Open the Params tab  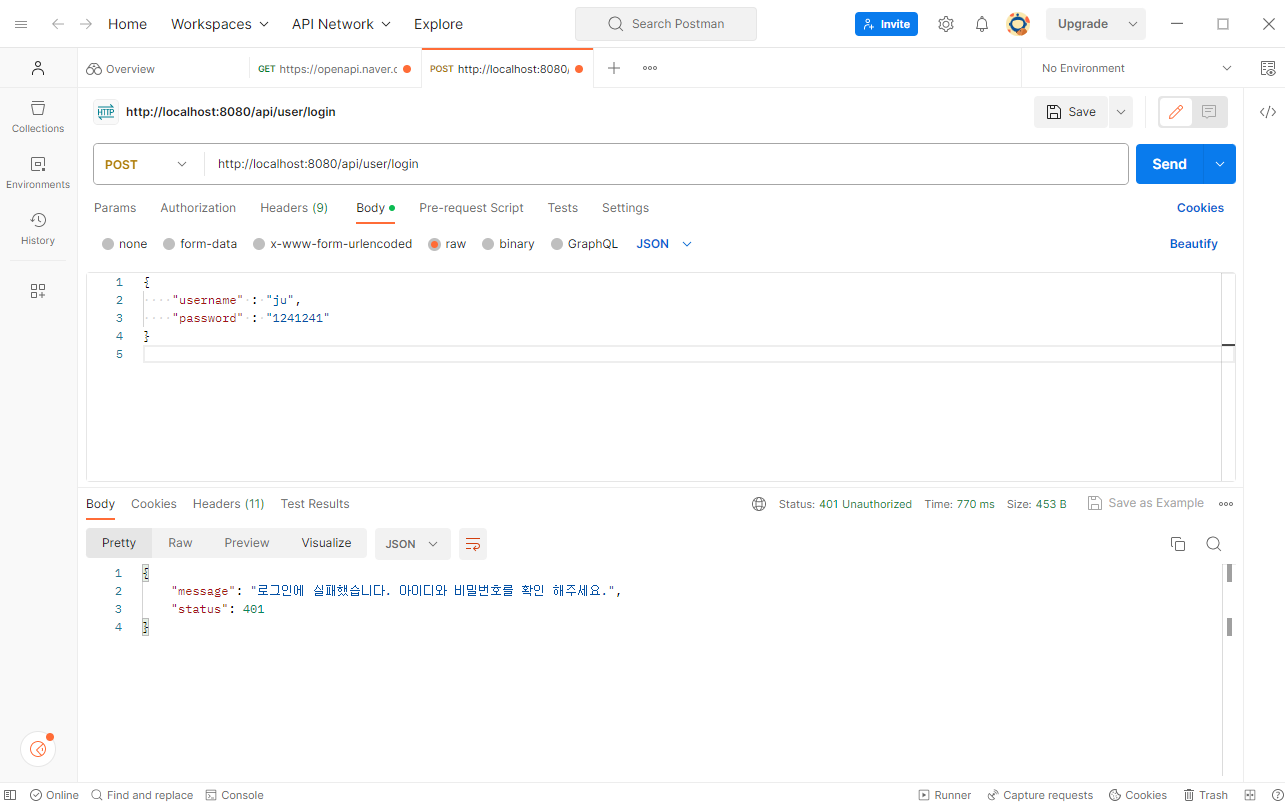point(115,208)
